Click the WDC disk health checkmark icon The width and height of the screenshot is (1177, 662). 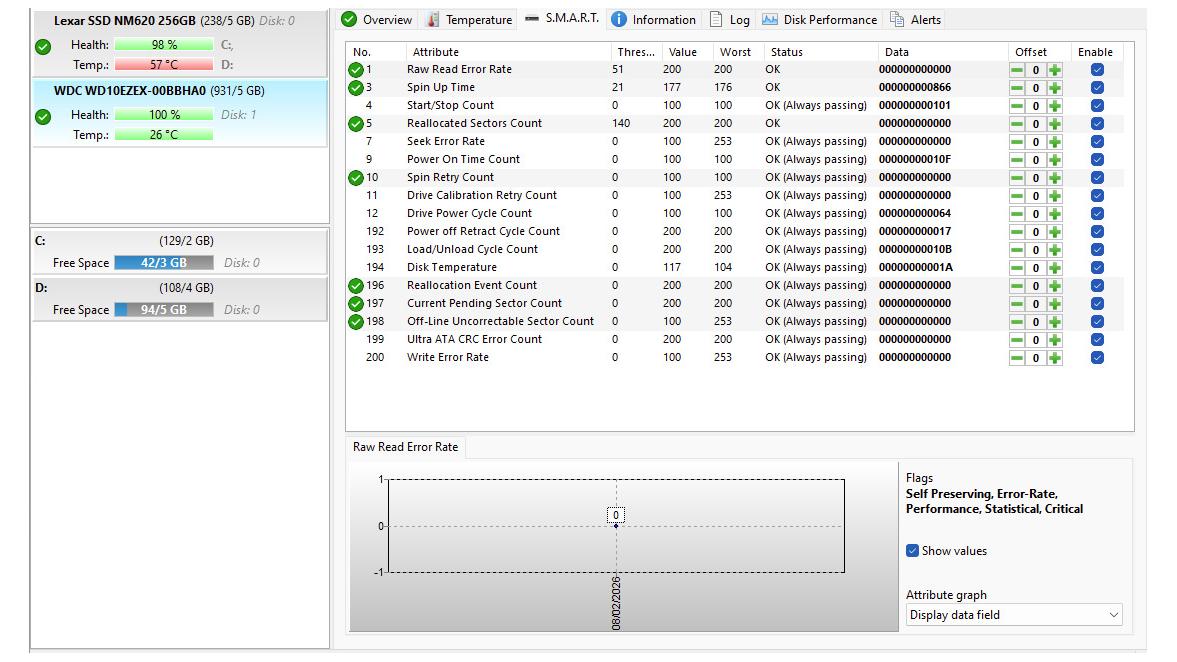(x=43, y=116)
